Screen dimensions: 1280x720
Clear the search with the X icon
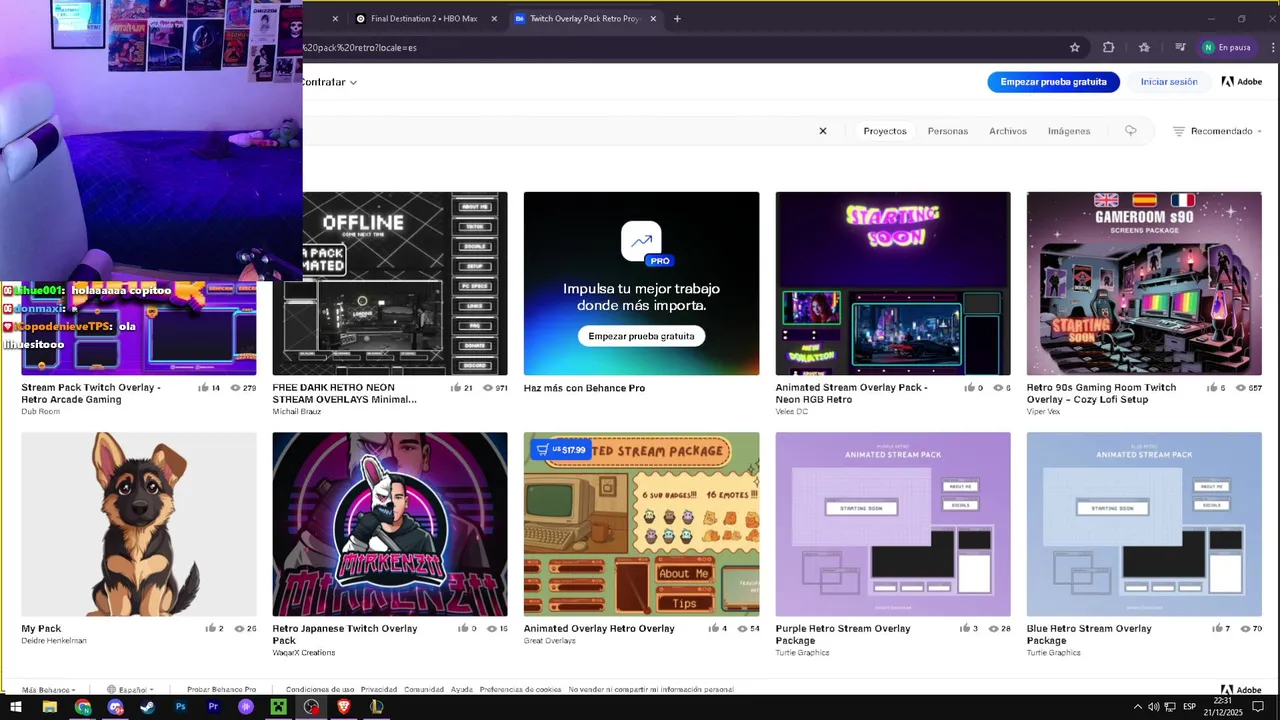coord(823,131)
